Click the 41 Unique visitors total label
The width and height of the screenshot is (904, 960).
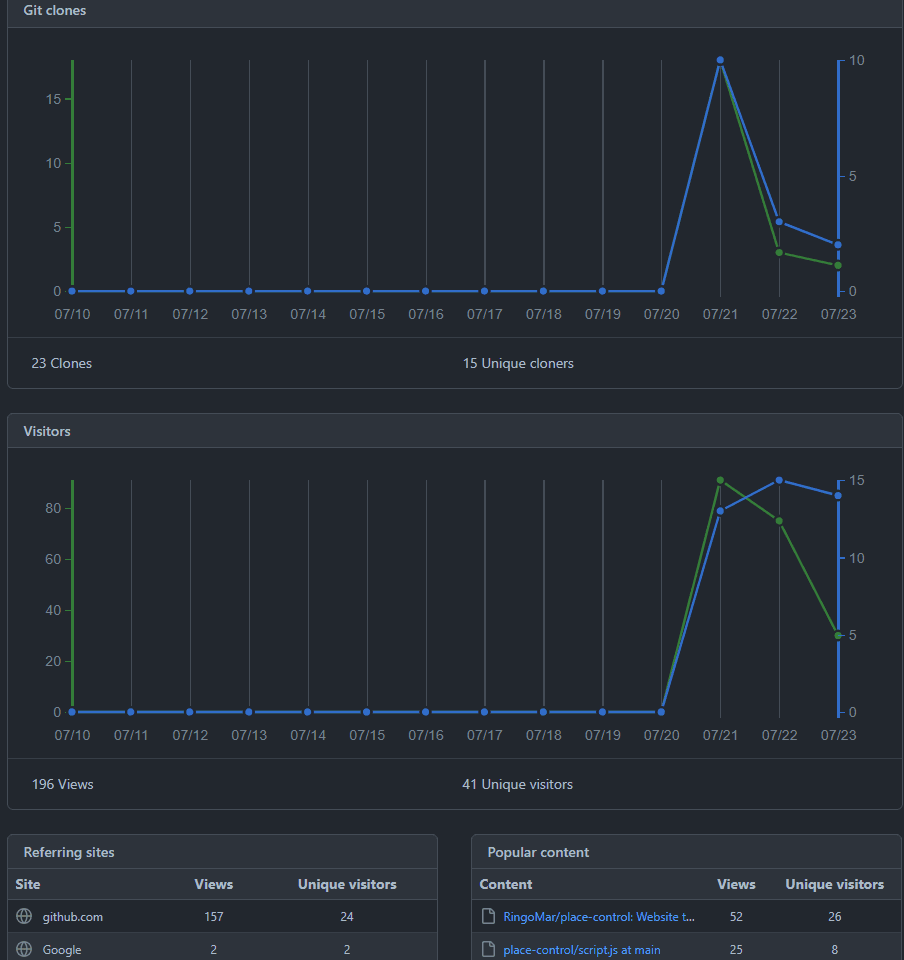[x=517, y=784]
